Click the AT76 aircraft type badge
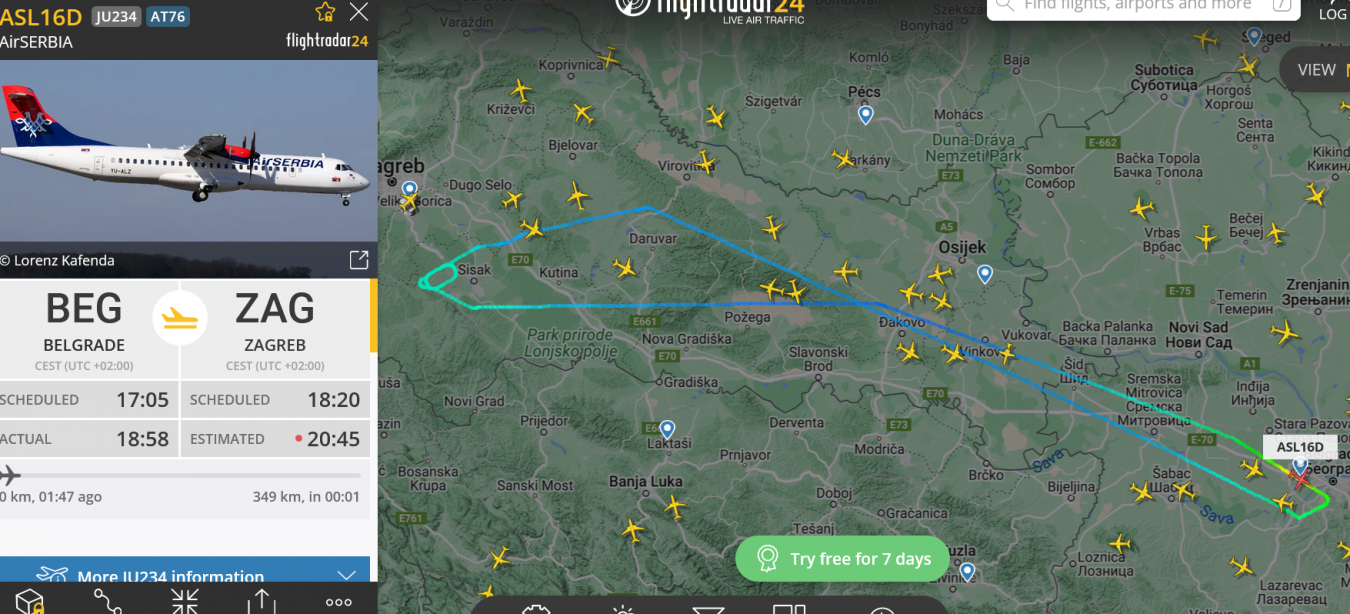The width and height of the screenshot is (1350, 614). [x=167, y=16]
